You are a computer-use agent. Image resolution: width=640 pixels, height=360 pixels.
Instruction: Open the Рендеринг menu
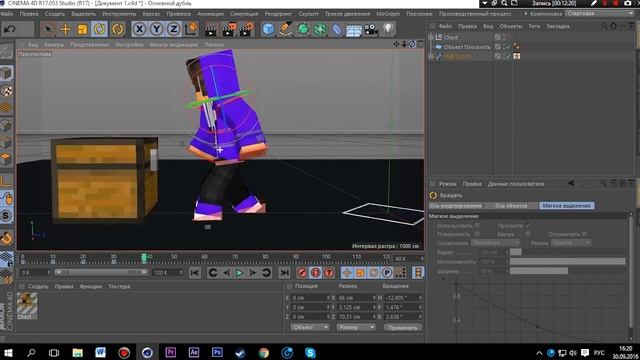coord(278,13)
